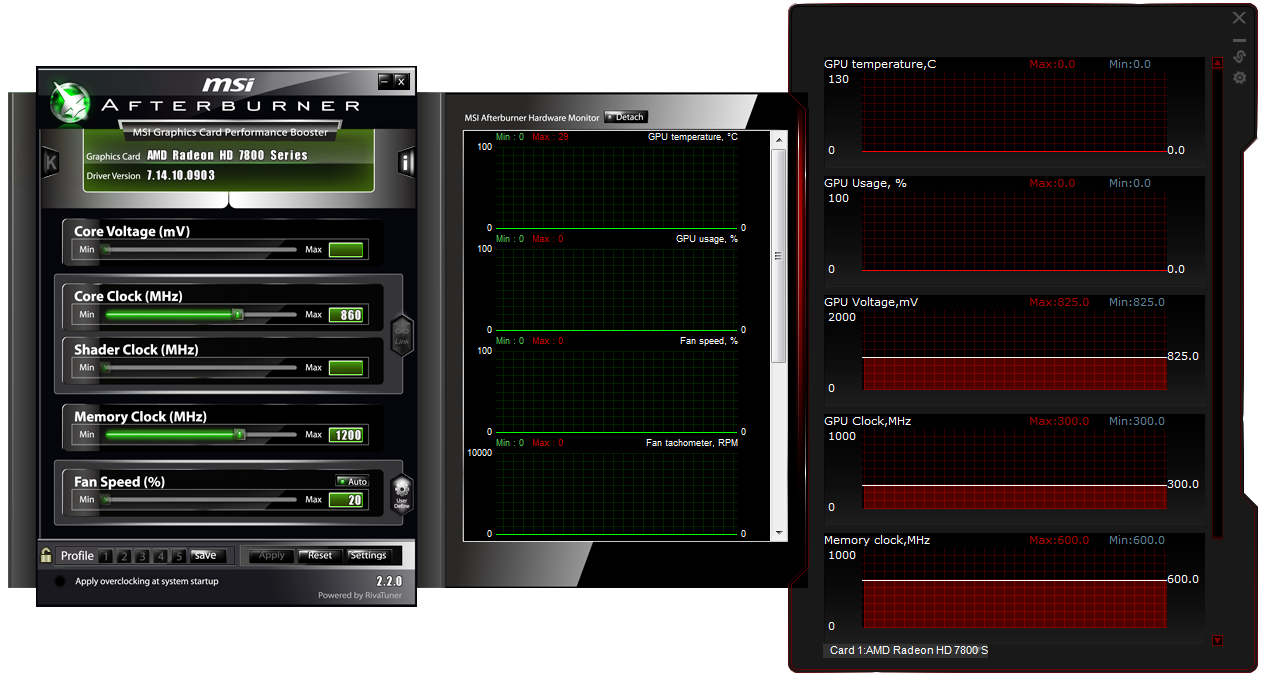Click the Memory Clock value field 1200
Viewport: 1265px width, 684px height.
pos(346,435)
